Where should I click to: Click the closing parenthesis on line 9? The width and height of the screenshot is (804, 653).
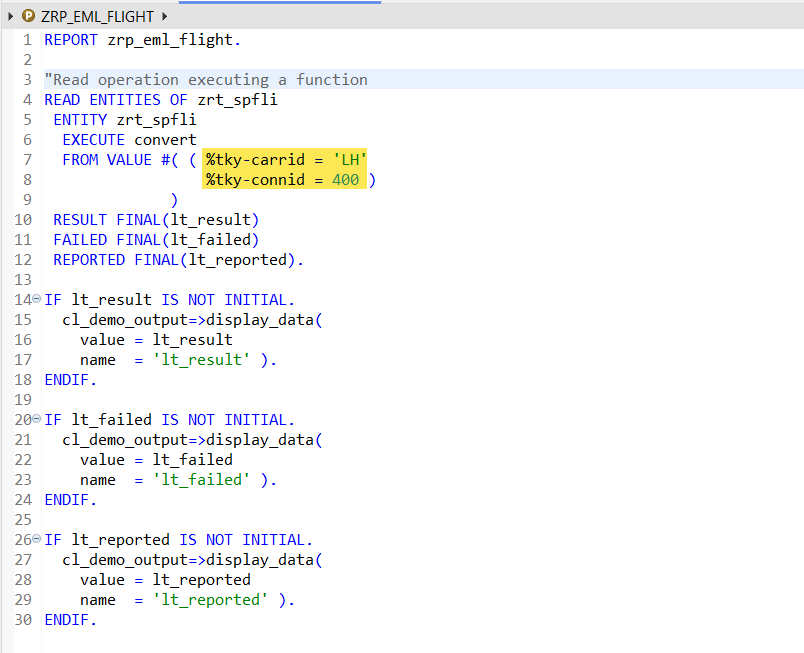point(174,199)
